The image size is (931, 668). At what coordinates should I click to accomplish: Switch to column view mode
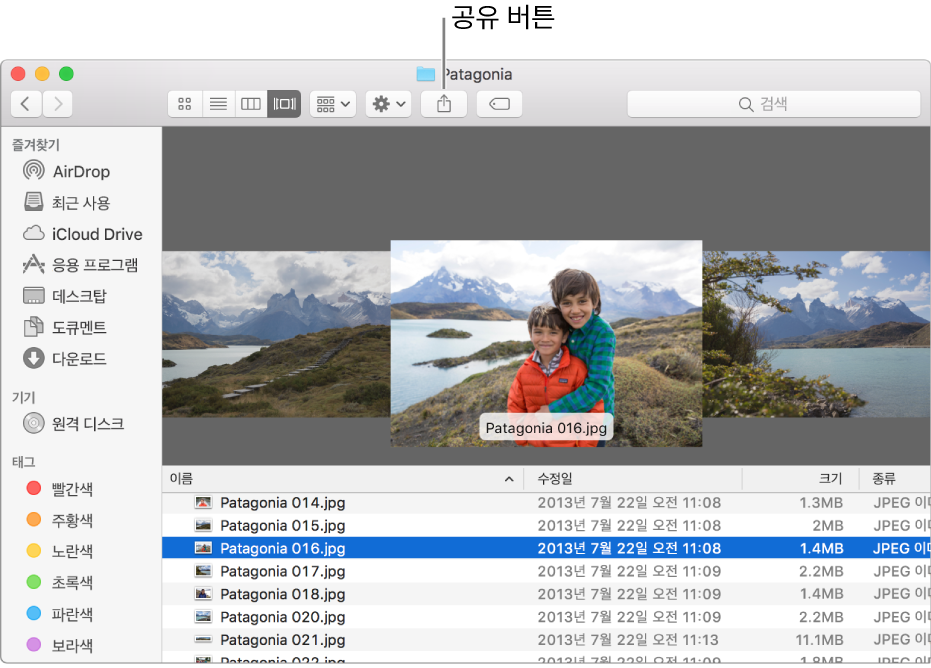coord(251,104)
